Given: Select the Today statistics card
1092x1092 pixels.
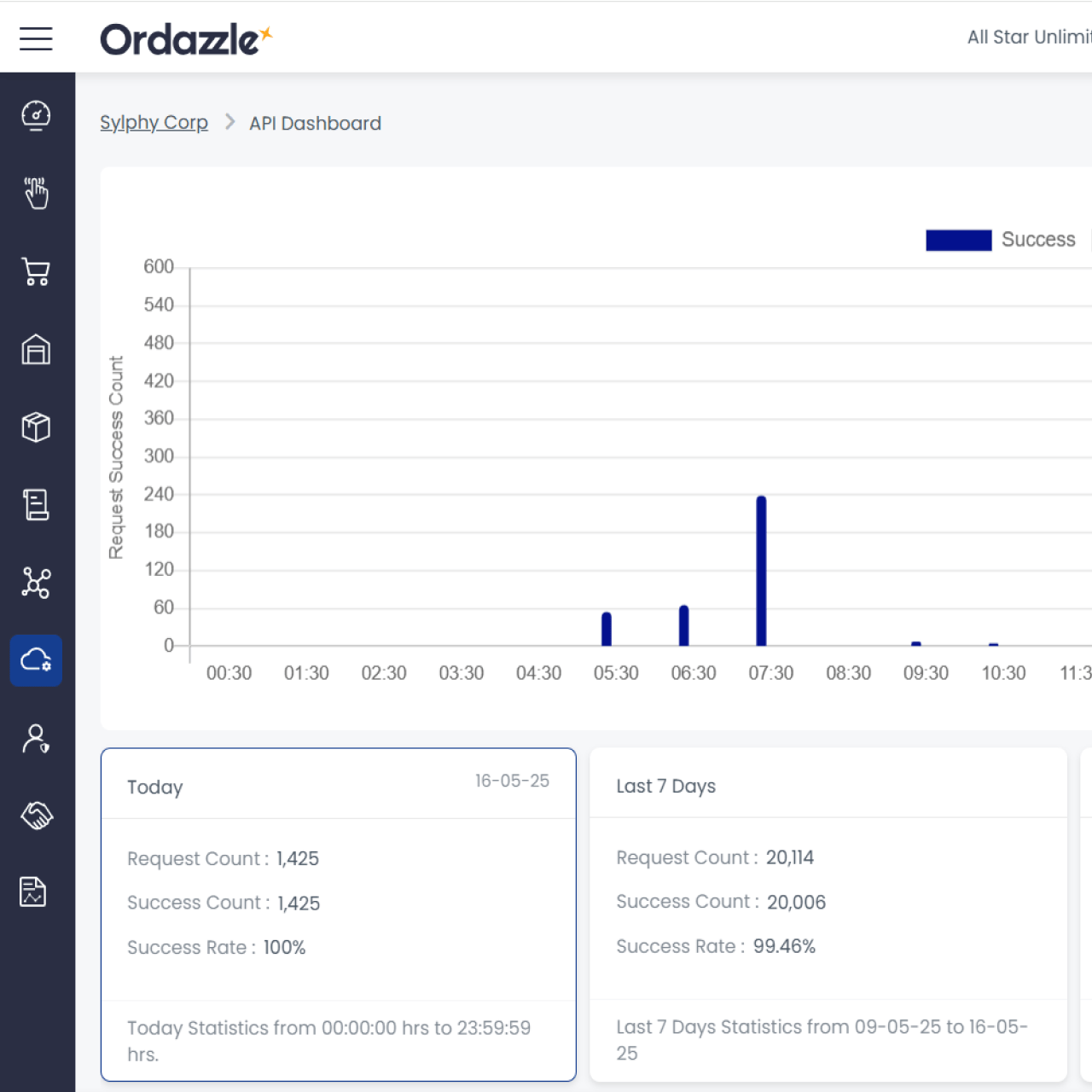Looking at the screenshot, I should click(338, 914).
